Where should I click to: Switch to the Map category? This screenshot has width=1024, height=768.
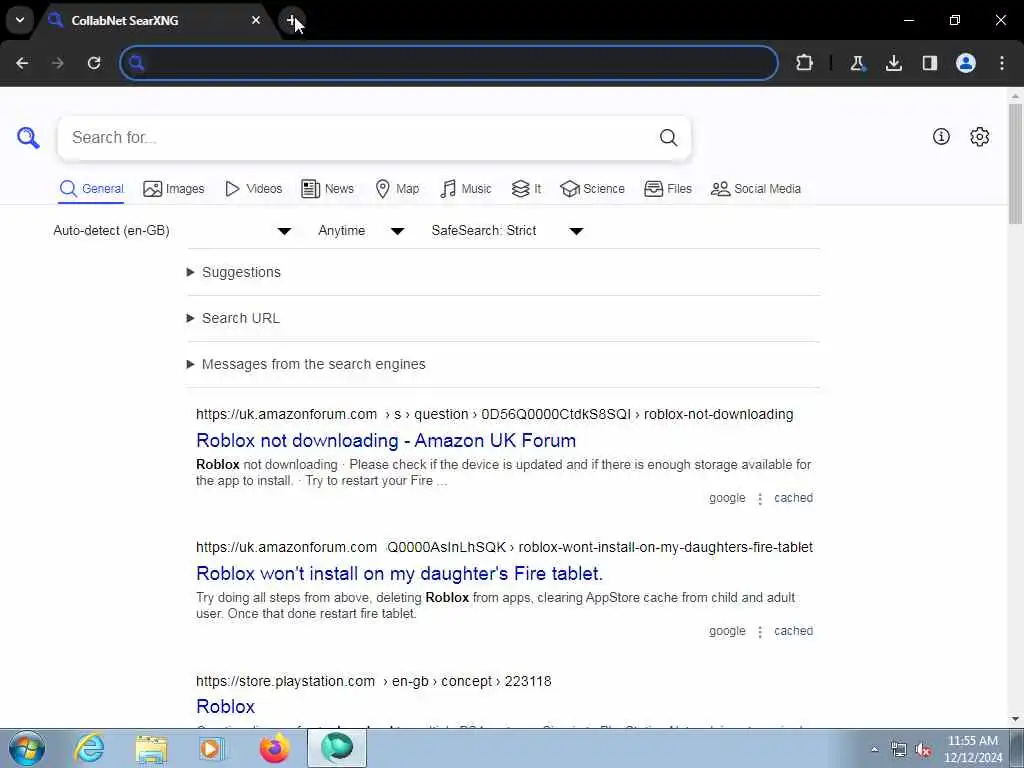pos(397,189)
